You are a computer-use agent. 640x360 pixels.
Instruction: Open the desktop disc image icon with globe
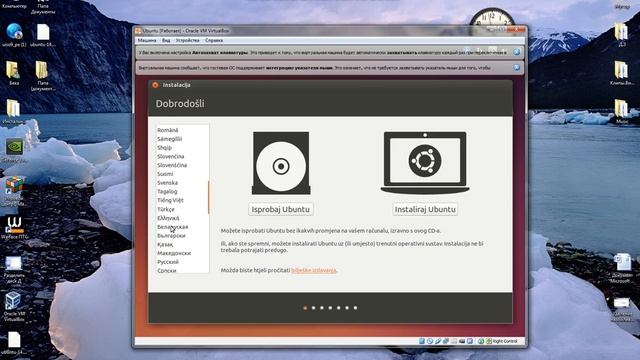[14, 35]
